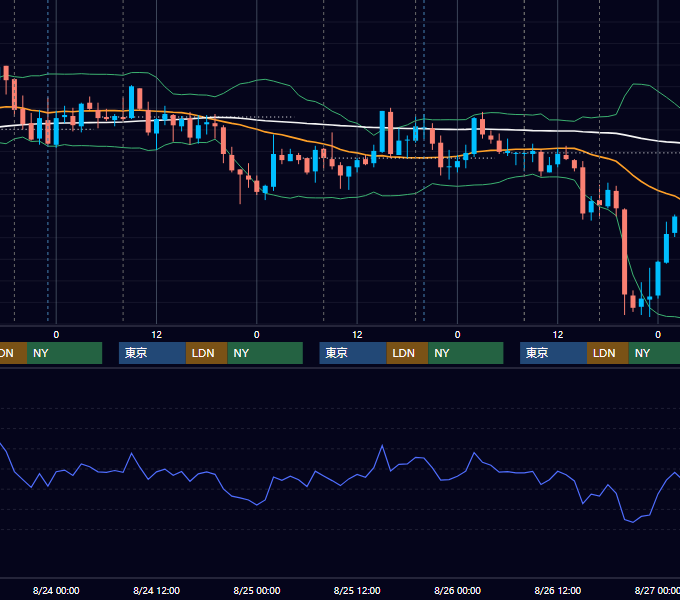Click hour label 12 above 8/26 12:00
The height and width of the screenshot is (600, 680).
pyautogui.click(x=558, y=335)
